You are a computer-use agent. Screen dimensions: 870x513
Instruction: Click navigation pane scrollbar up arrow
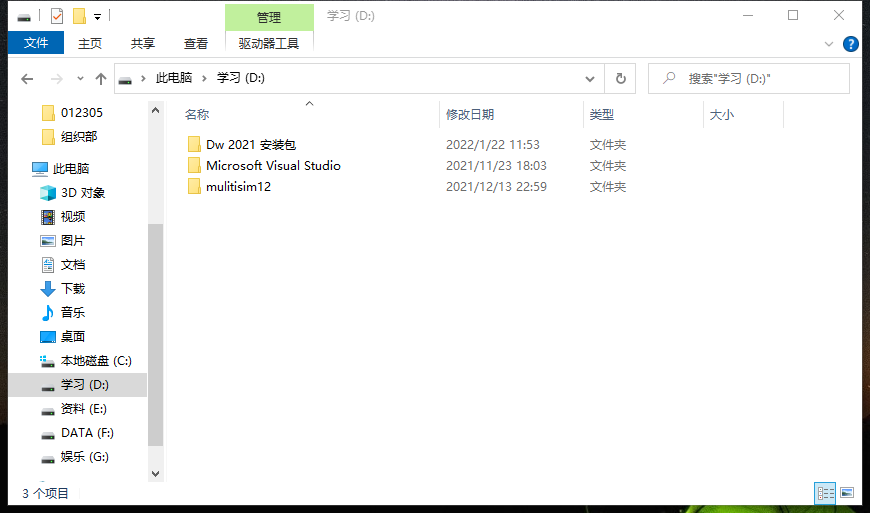(156, 110)
